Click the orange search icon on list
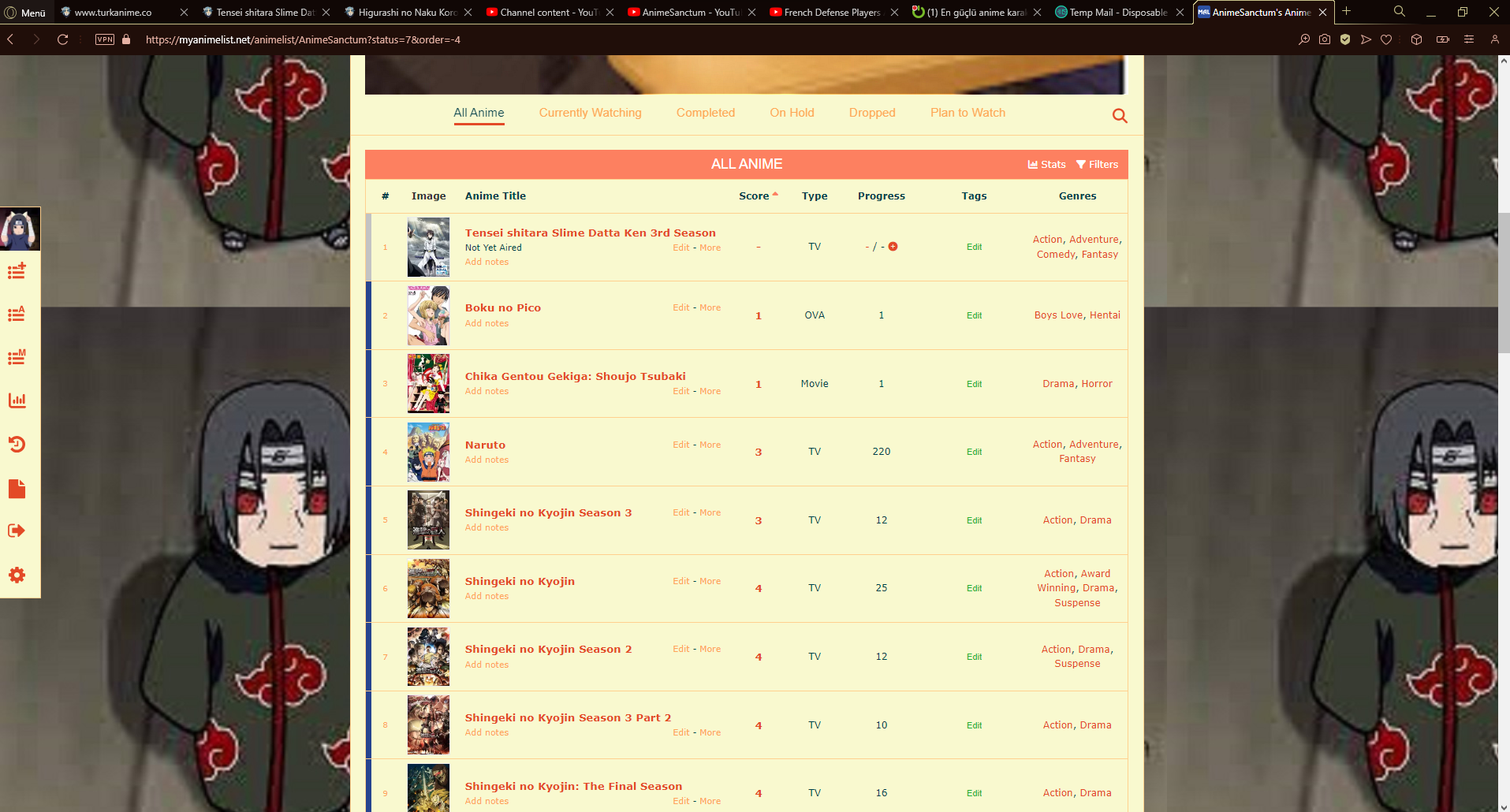This screenshot has height=812, width=1510. 1120,116
